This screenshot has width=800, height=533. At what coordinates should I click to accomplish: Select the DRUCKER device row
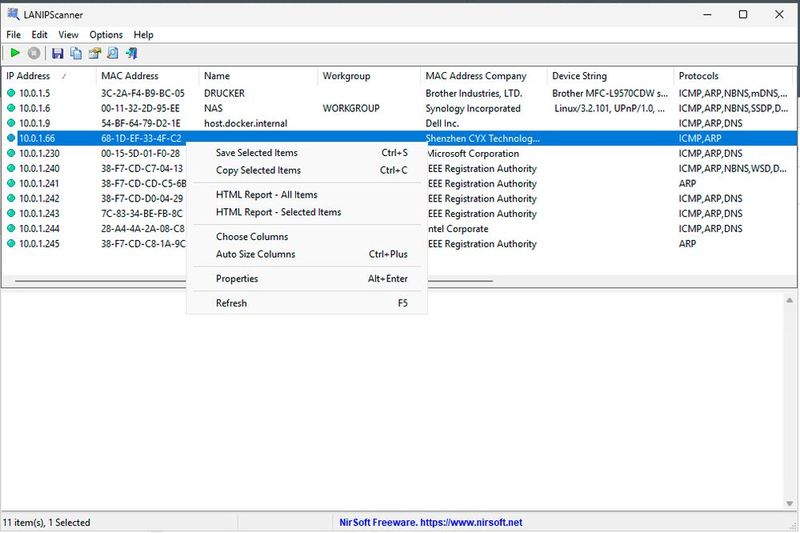click(x=224, y=94)
